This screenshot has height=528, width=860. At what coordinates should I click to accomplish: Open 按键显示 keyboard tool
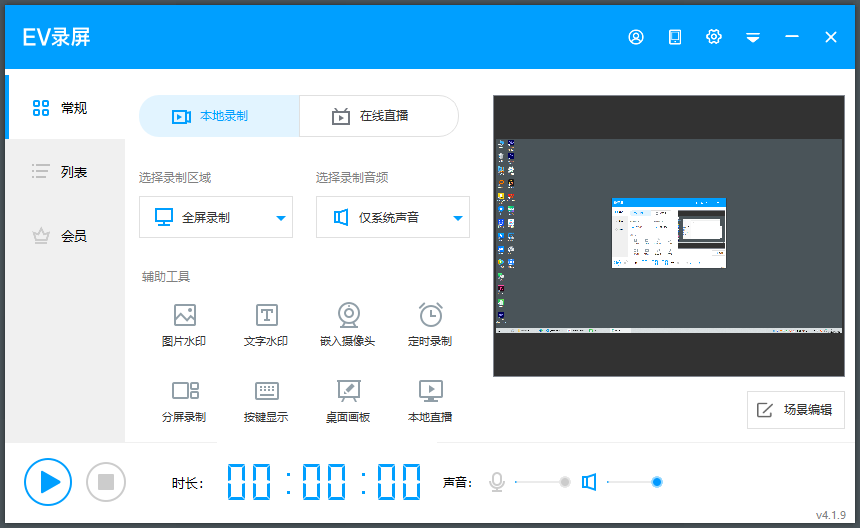point(266,401)
